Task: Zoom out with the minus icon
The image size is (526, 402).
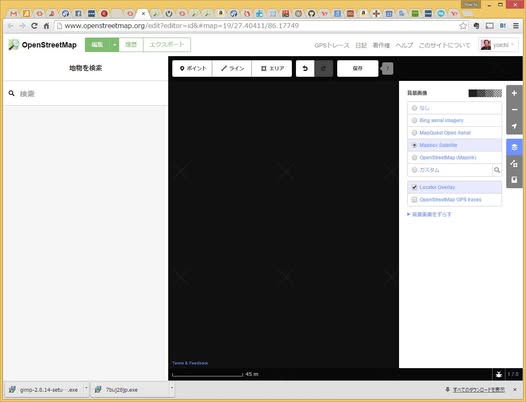Action: [514, 110]
